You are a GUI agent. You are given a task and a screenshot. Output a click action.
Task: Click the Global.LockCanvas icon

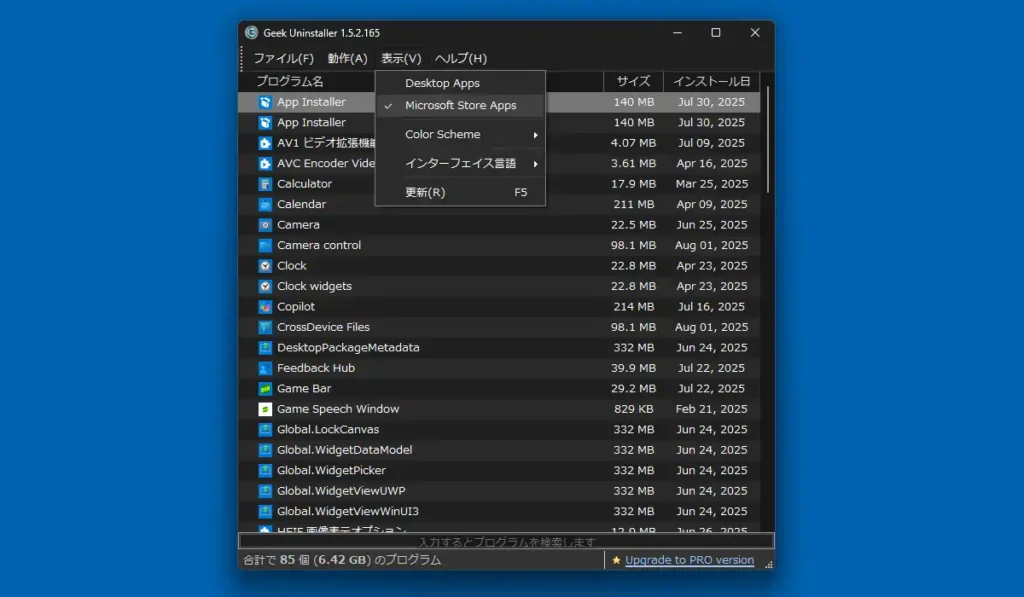coord(265,430)
